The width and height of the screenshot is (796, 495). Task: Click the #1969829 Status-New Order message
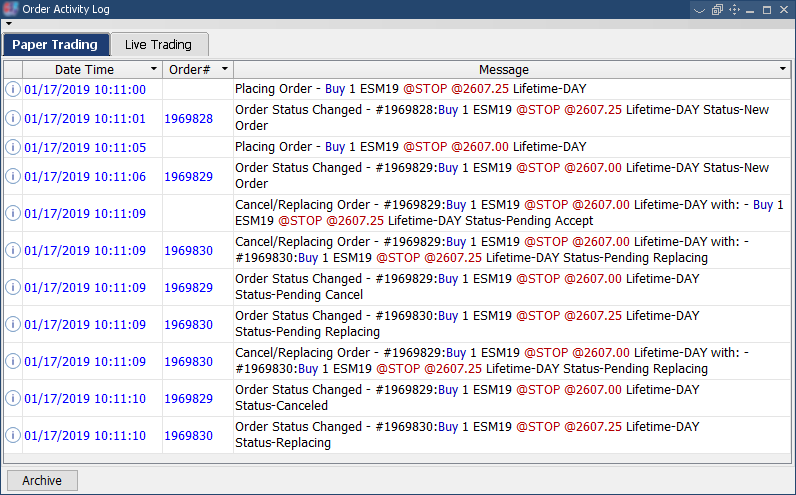click(x=502, y=176)
